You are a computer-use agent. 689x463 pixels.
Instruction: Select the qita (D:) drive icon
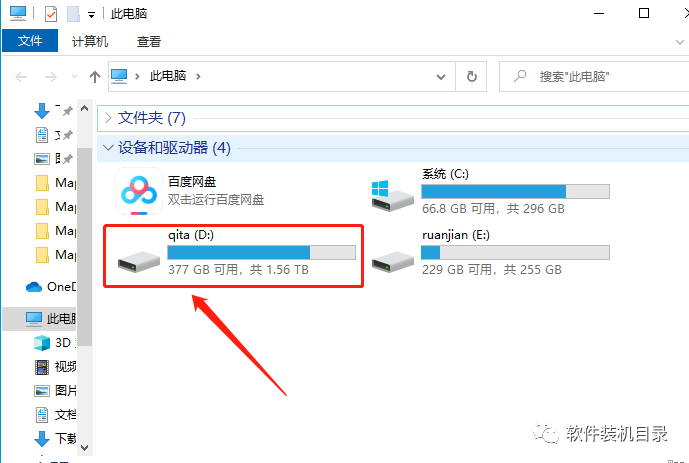(x=139, y=261)
